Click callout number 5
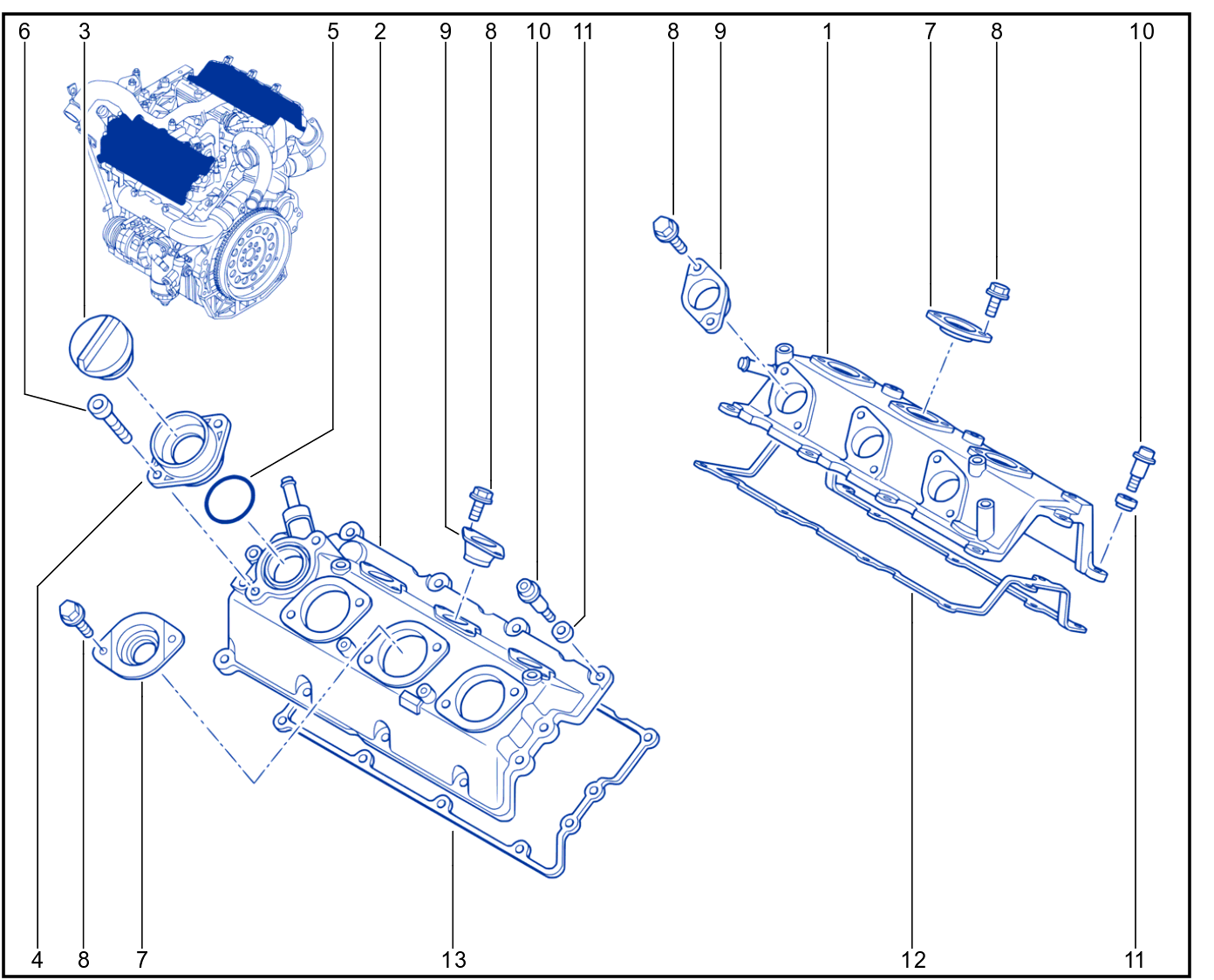The width and height of the screenshot is (1214, 980). [x=333, y=31]
